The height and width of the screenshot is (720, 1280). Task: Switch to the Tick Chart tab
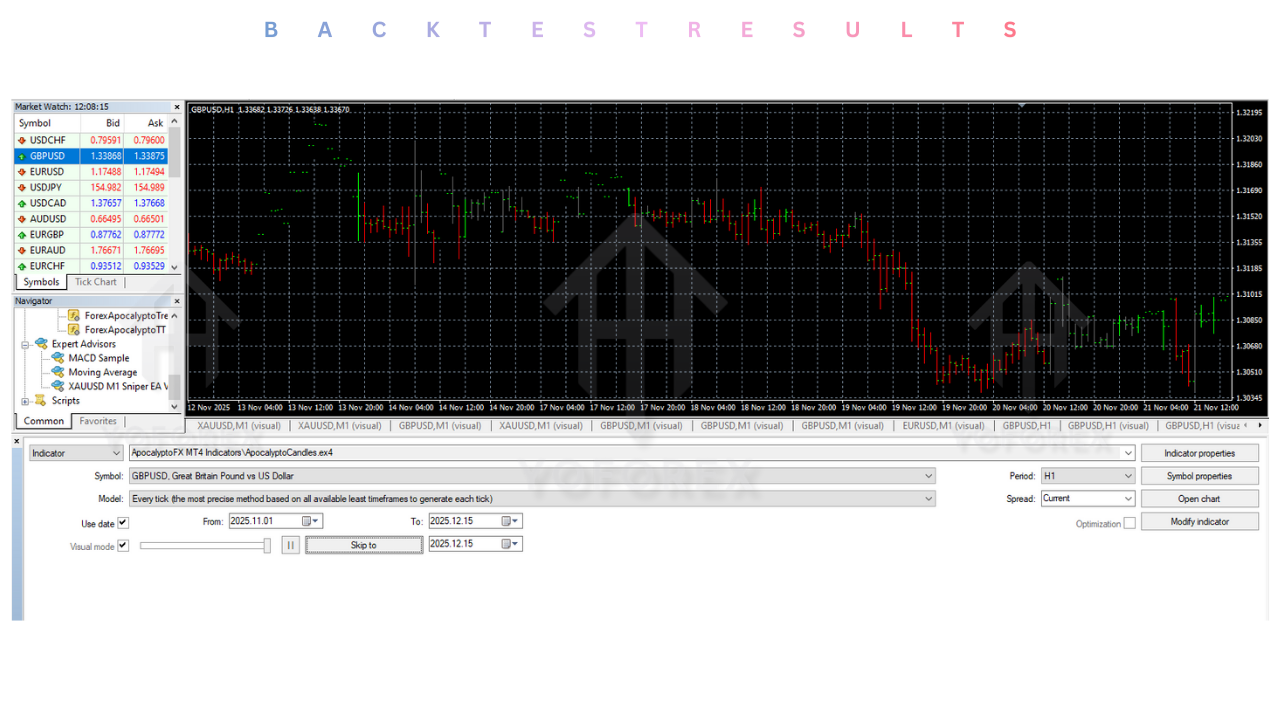pos(95,281)
